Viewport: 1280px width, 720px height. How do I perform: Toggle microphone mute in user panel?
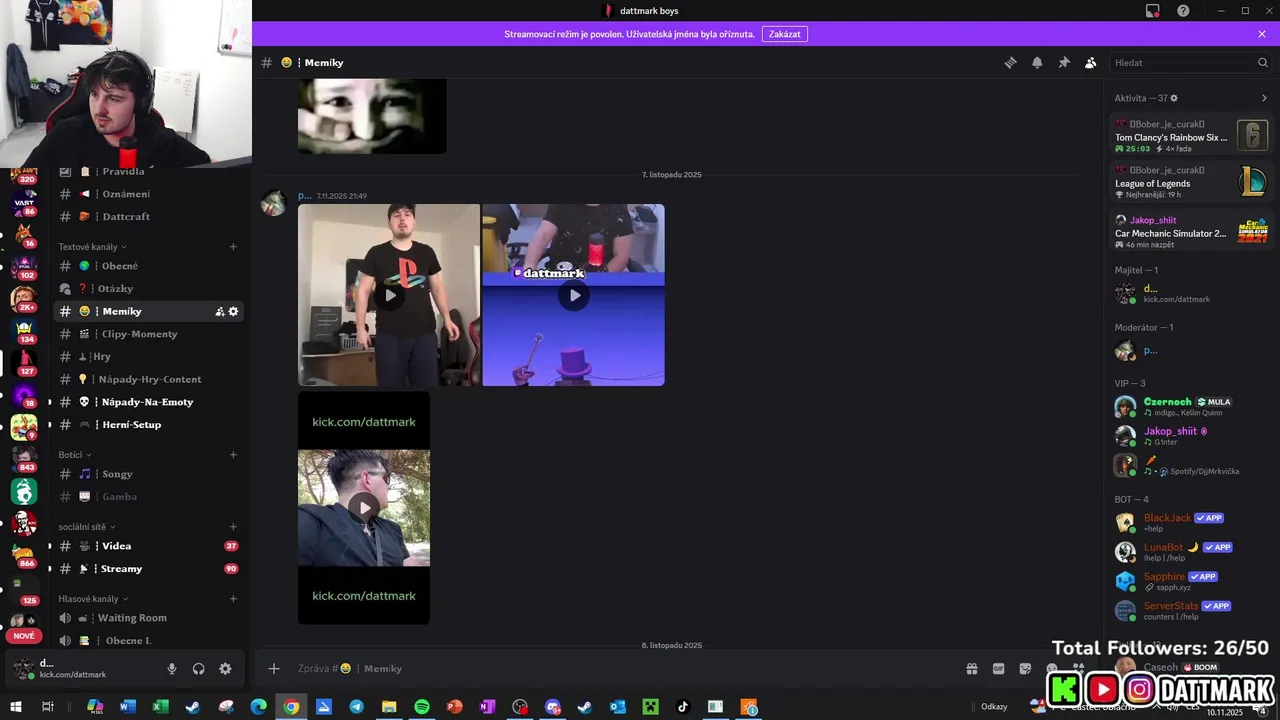pos(172,669)
